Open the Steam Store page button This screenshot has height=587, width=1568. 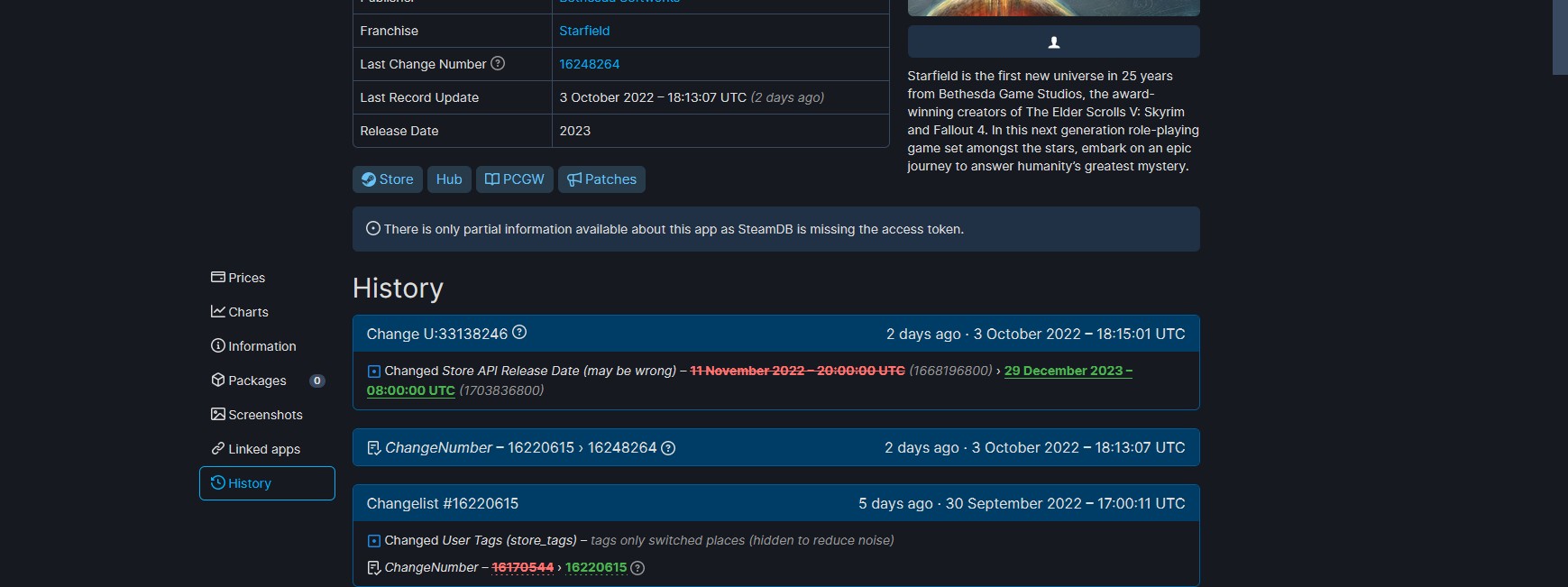pos(387,179)
